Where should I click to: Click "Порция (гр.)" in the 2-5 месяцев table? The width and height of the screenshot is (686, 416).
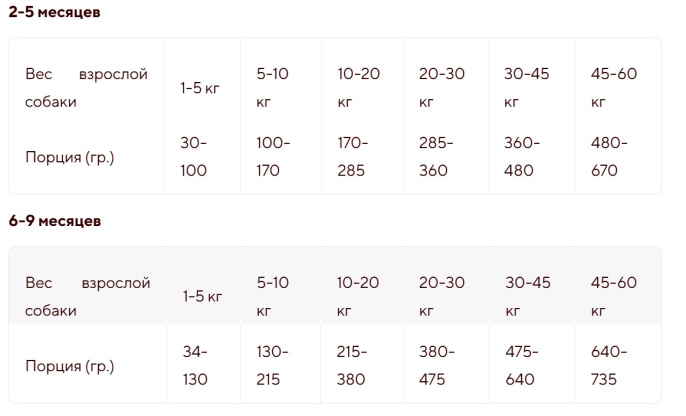coord(69,156)
